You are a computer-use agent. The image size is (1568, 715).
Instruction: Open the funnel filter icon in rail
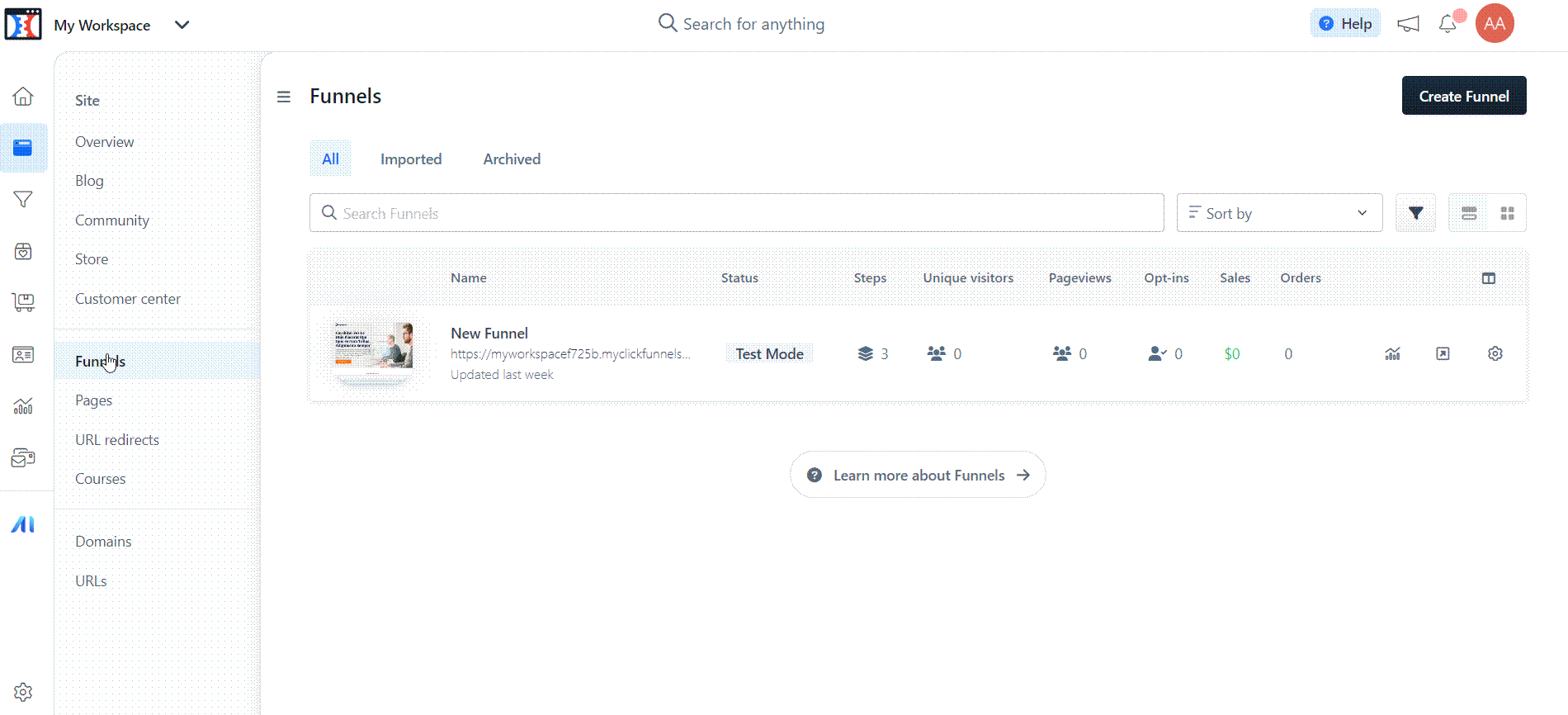click(23, 200)
